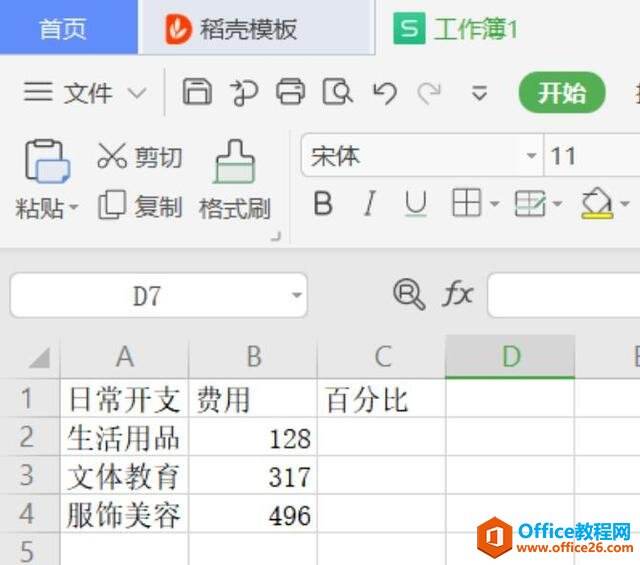Click cell containing 日常开支
The width and height of the screenshot is (640, 565).
click(124, 399)
